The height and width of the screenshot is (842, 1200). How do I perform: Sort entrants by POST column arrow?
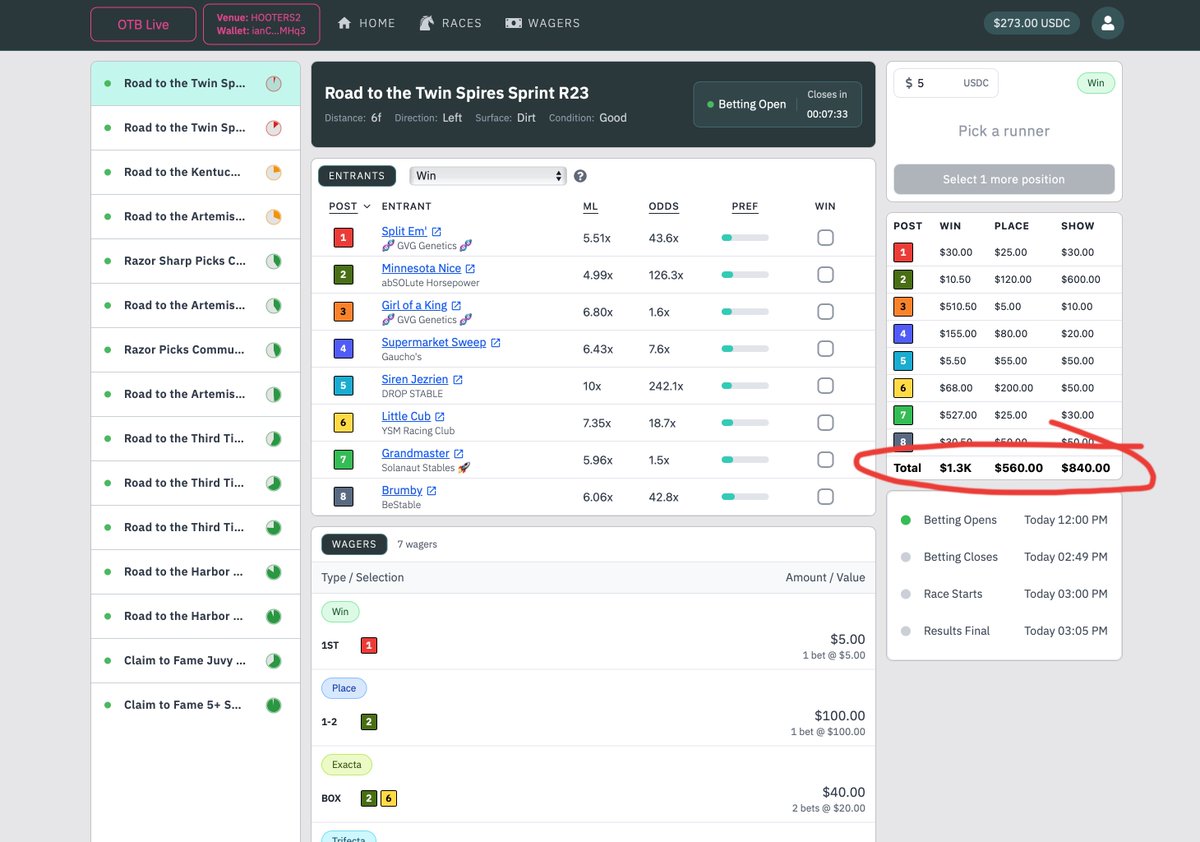tap(367, 207)
